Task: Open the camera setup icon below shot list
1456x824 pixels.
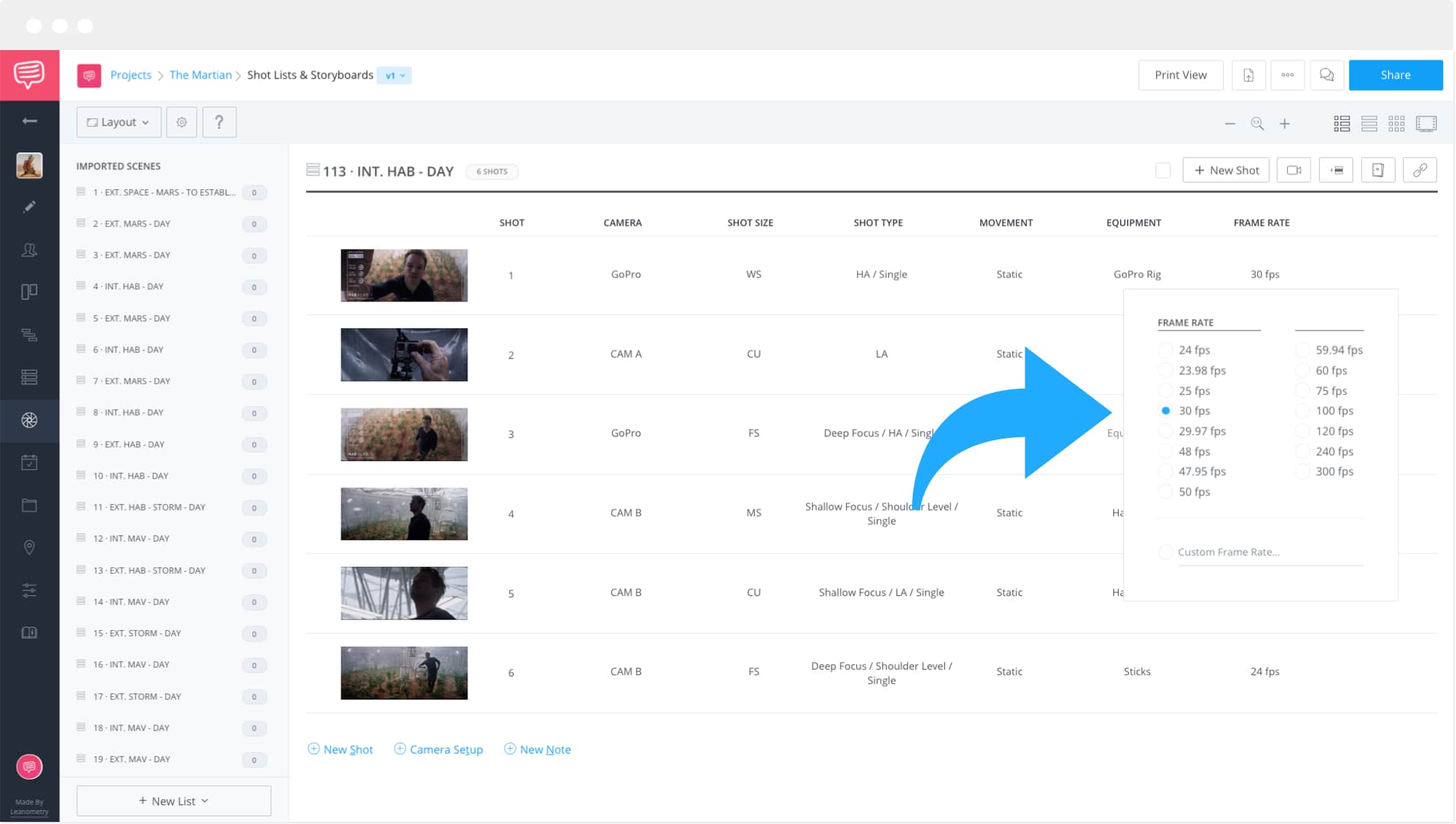Action: tap(438, 749)
